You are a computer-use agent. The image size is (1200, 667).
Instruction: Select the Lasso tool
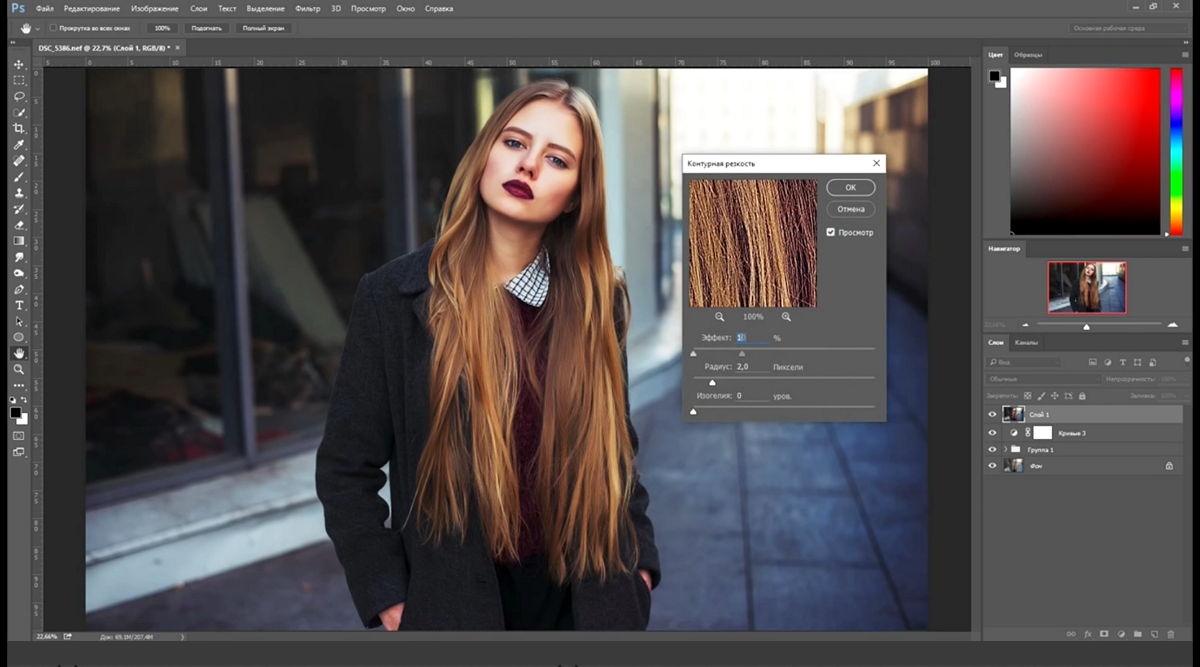(18, 96)
